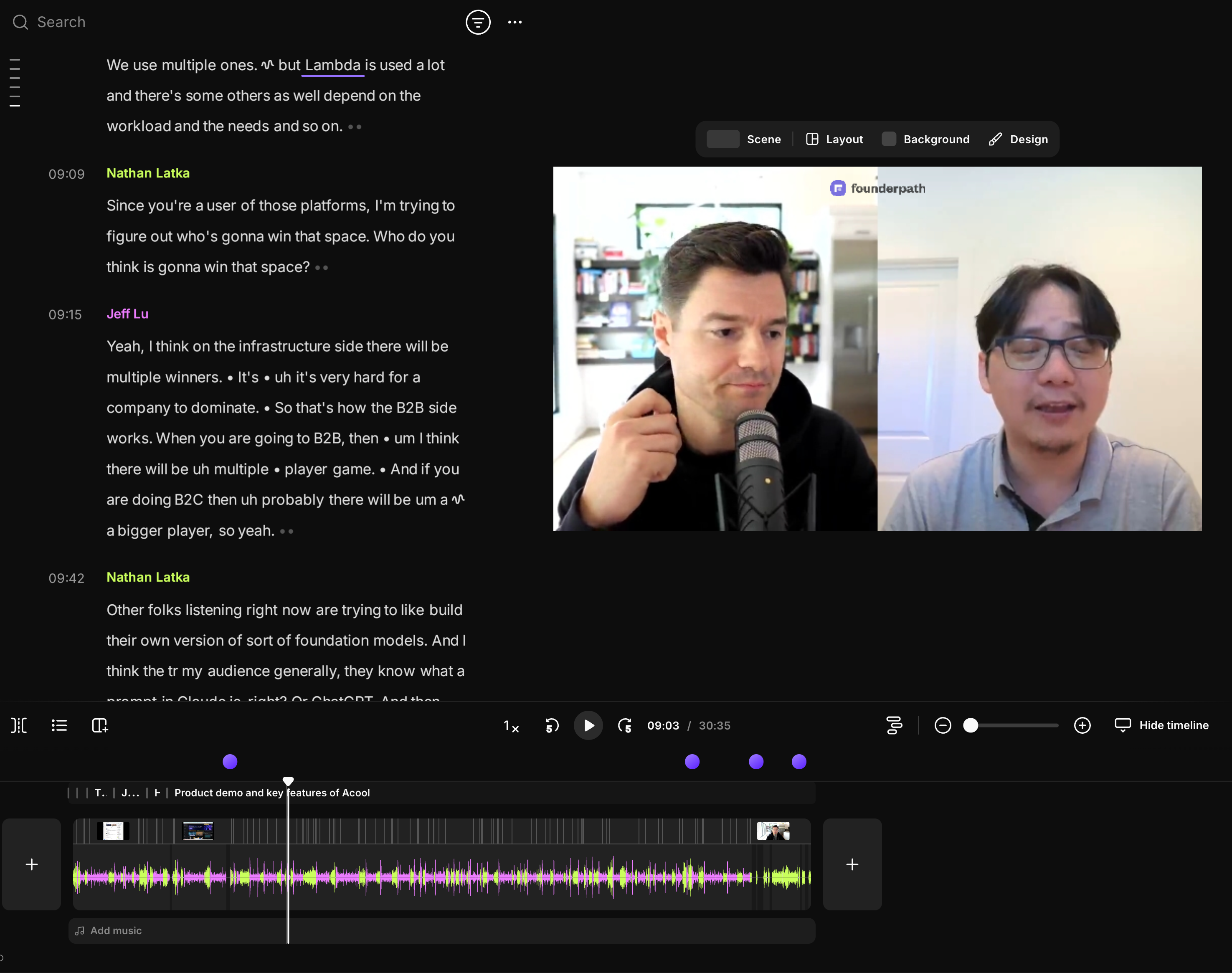Click the pink and green audio waveform track
The width and height of the screenshot is (1232, 973).
point(441,877)
